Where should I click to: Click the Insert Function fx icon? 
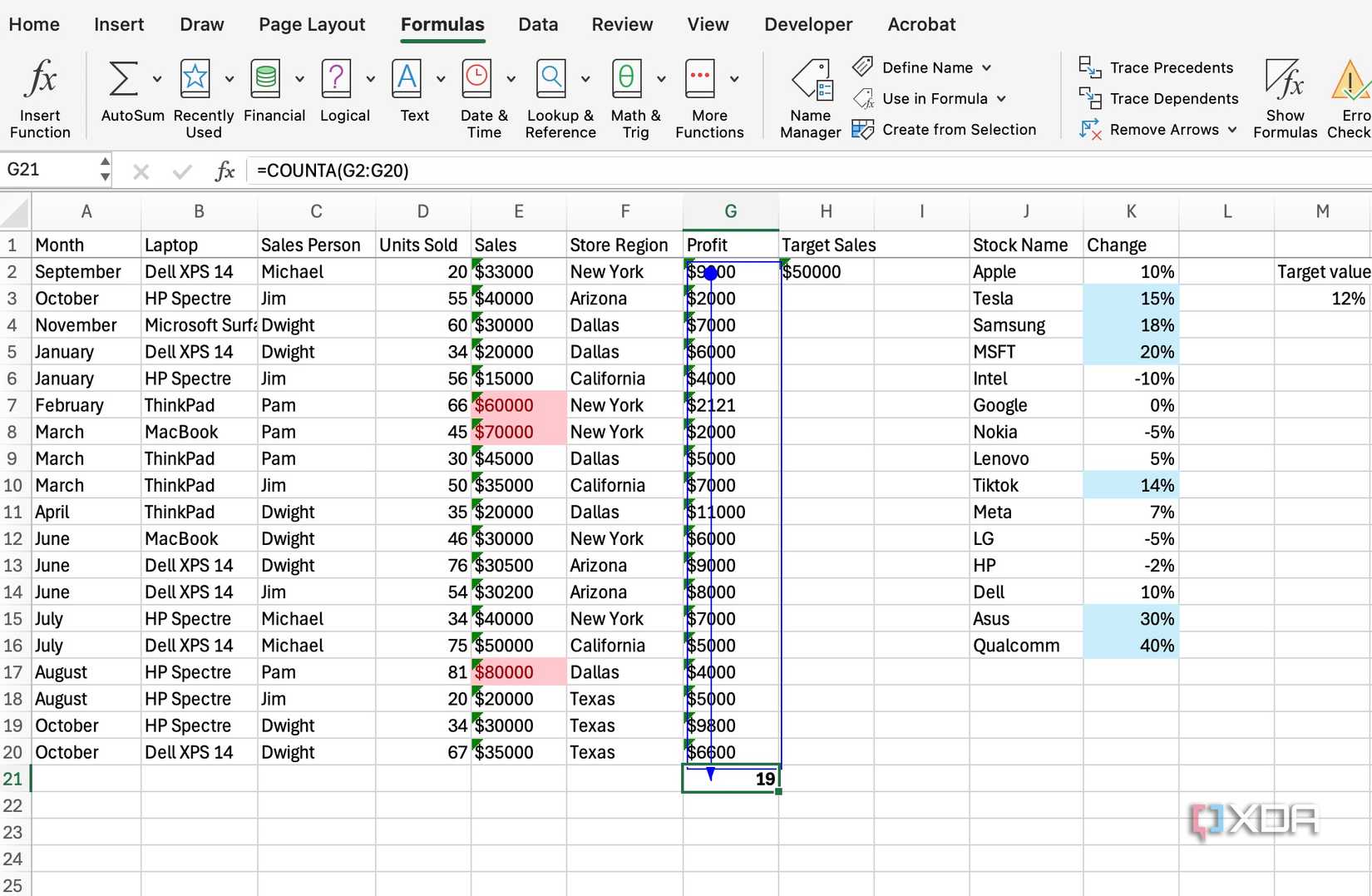(40, 80)
